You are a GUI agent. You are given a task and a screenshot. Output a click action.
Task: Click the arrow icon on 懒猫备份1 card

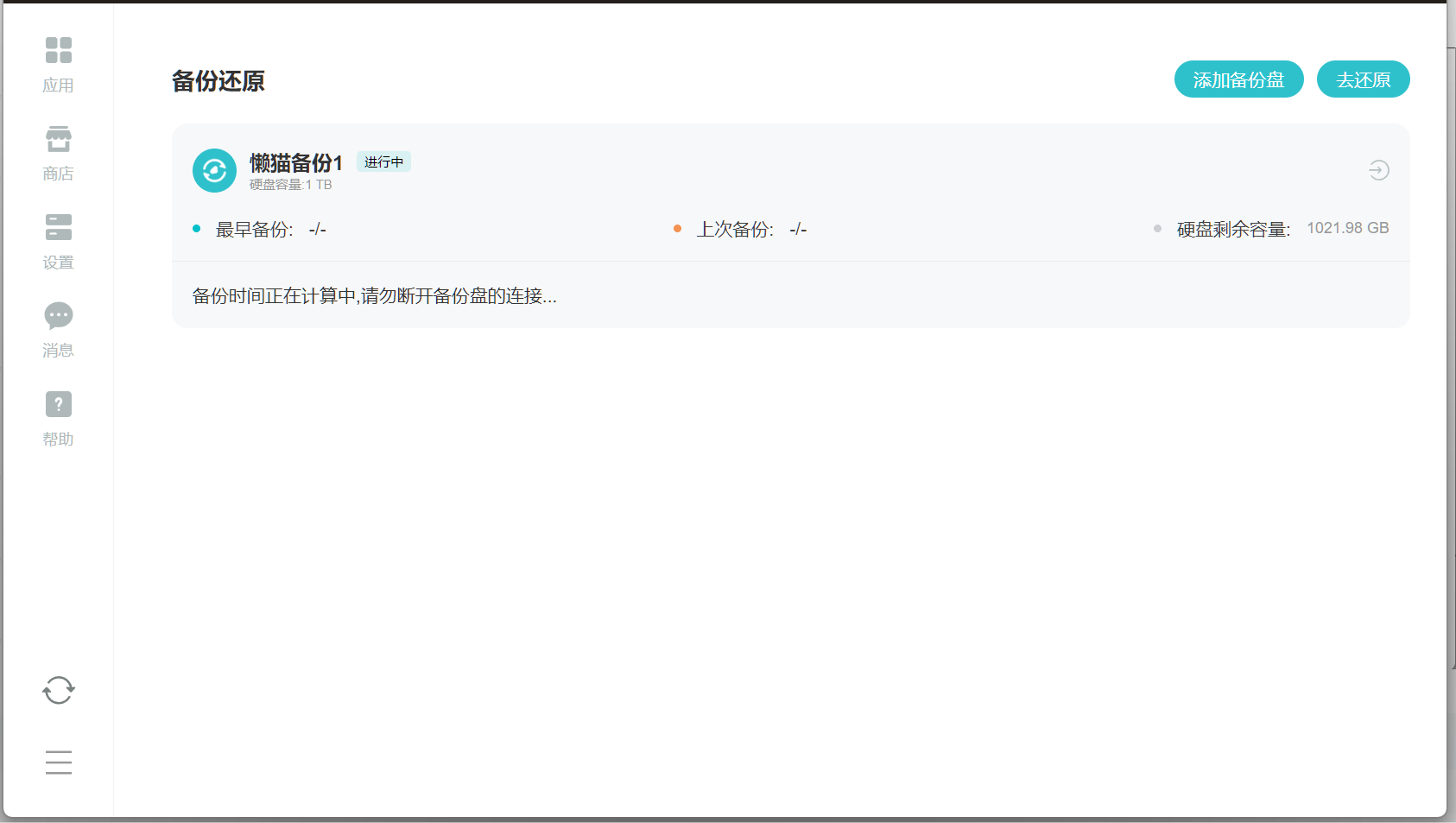(x=1379, y=170)
